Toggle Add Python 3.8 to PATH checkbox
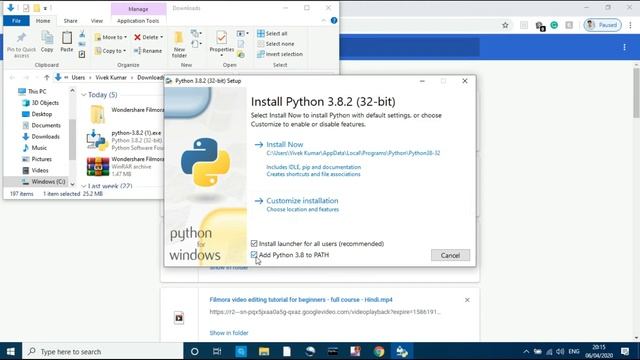The width and height of the screenshot is (640, 360). click(254, 255)
